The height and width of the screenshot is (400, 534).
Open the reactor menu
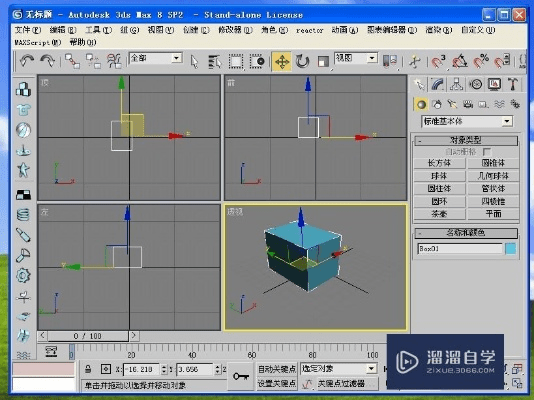click(x=309, y=30)
